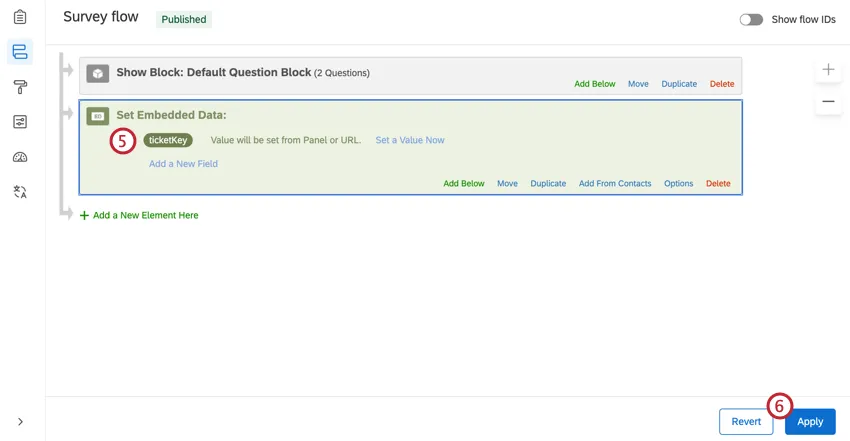Click the Set Embedded Data element icon

coord(98,116)
